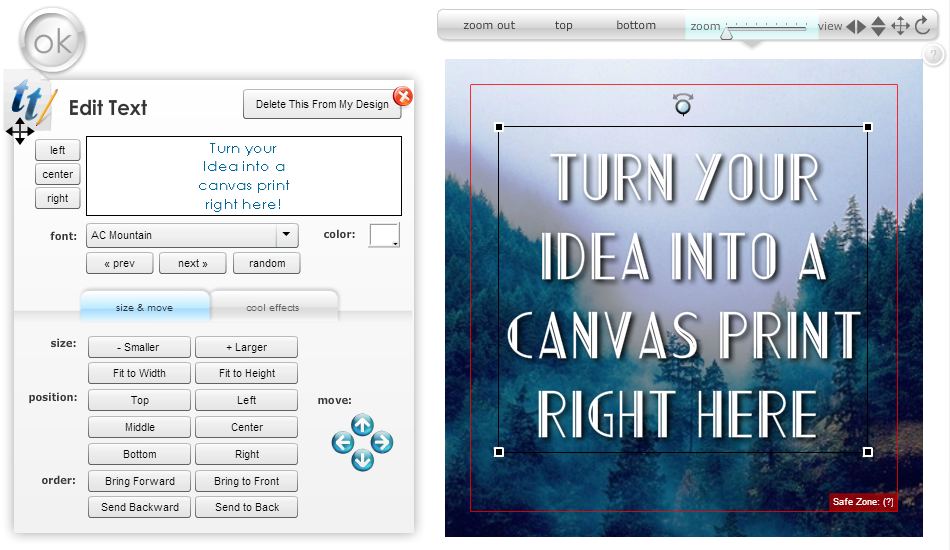The width and height of the screenshot is (950, 550).
Task: Click Send to Back
Action: coord(247,507)
